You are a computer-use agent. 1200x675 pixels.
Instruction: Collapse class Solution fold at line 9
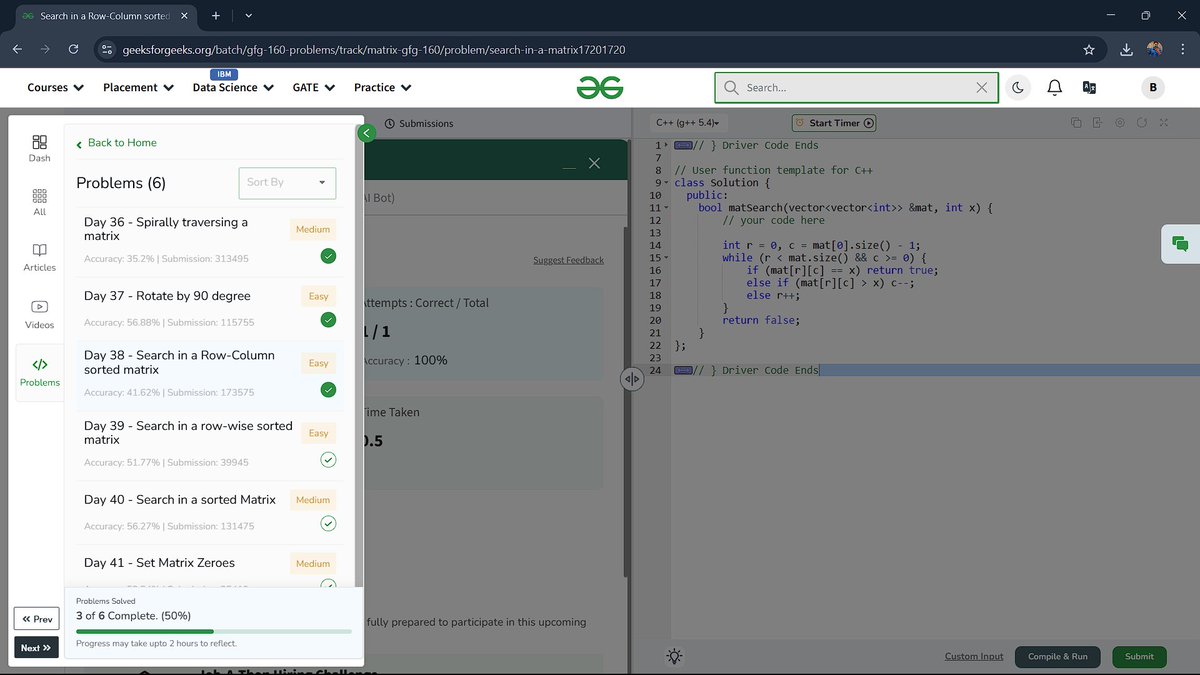point(666,183)
